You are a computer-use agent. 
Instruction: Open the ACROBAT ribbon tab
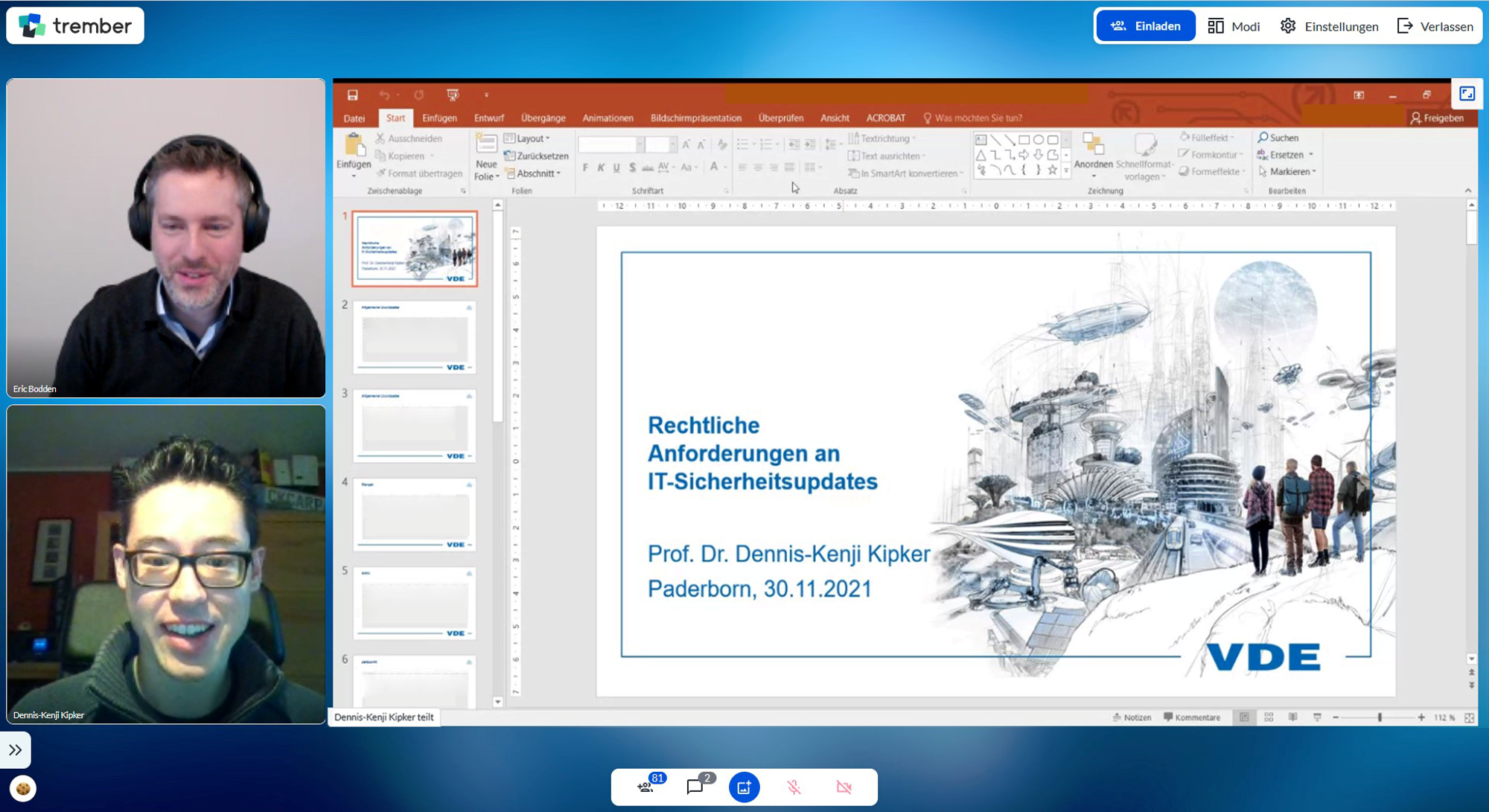(x=885, y=118)
